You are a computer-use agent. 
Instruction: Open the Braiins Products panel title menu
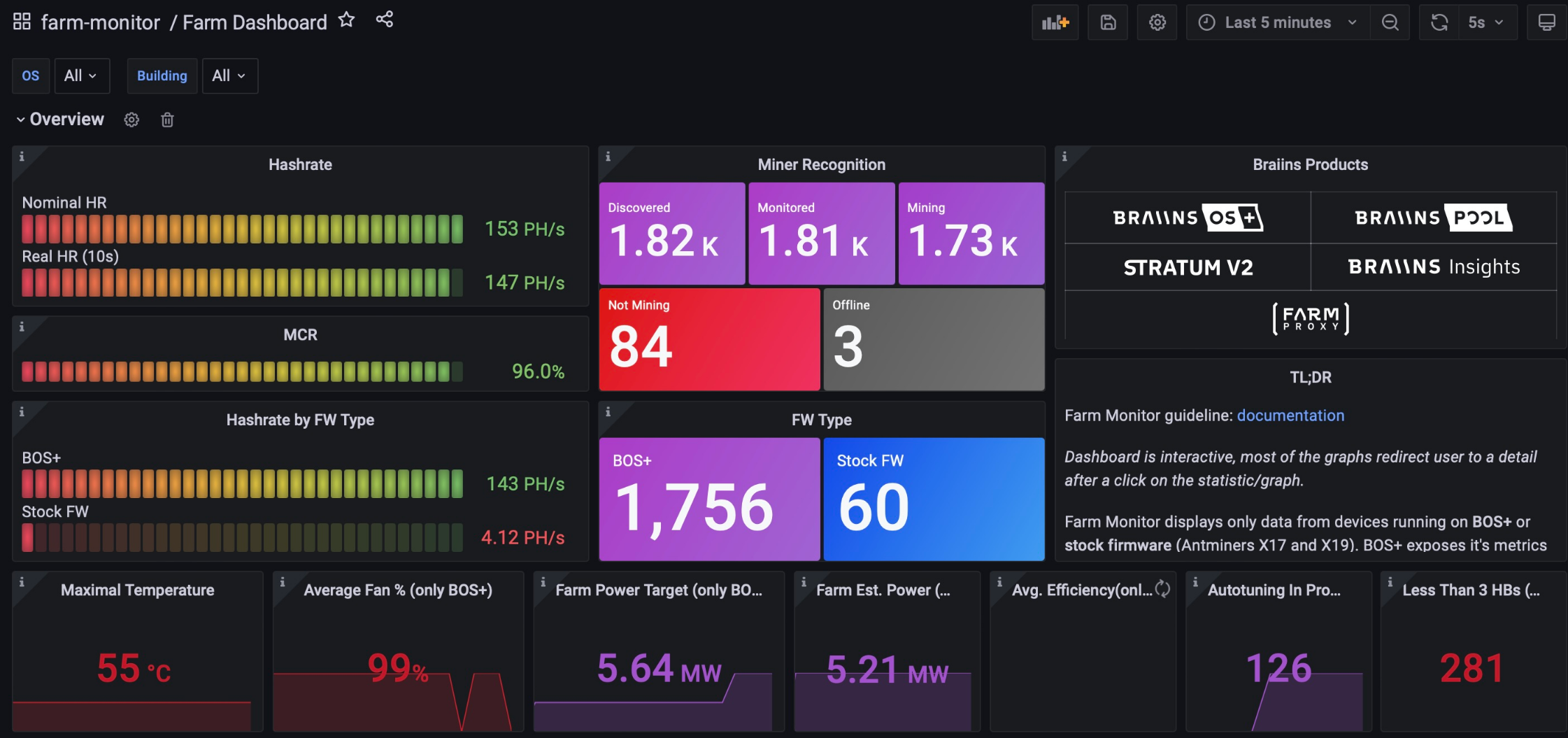(x=1311, y=164)
